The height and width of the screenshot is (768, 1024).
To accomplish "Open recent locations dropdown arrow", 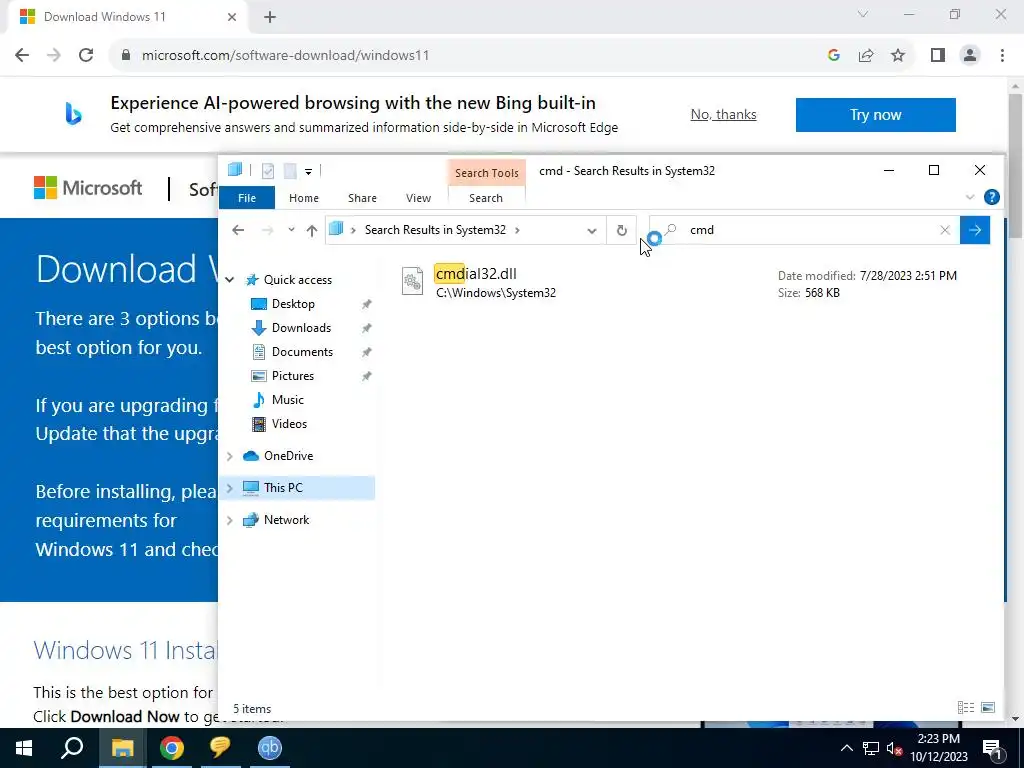I will 291,230.
